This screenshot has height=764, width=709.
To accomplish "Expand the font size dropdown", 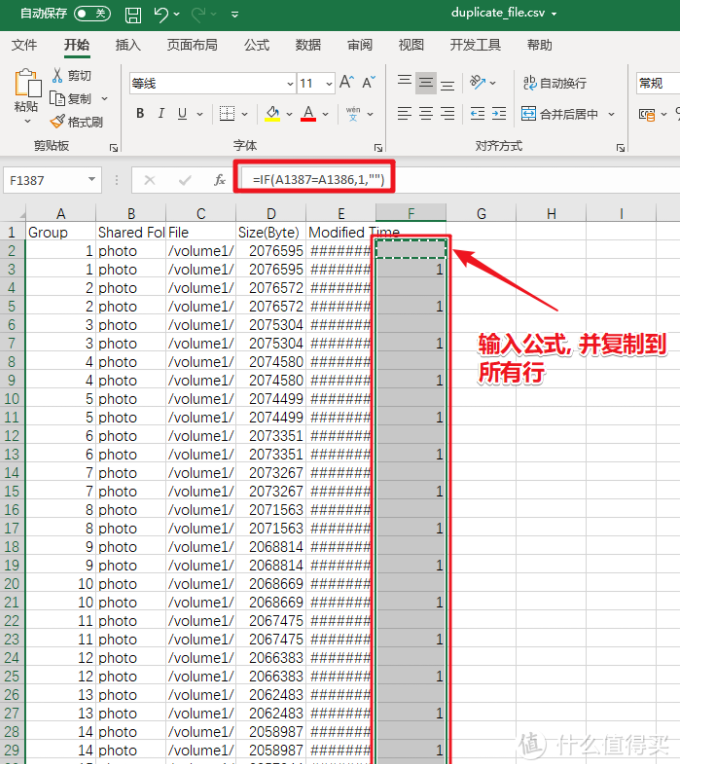I will point(329,84).
